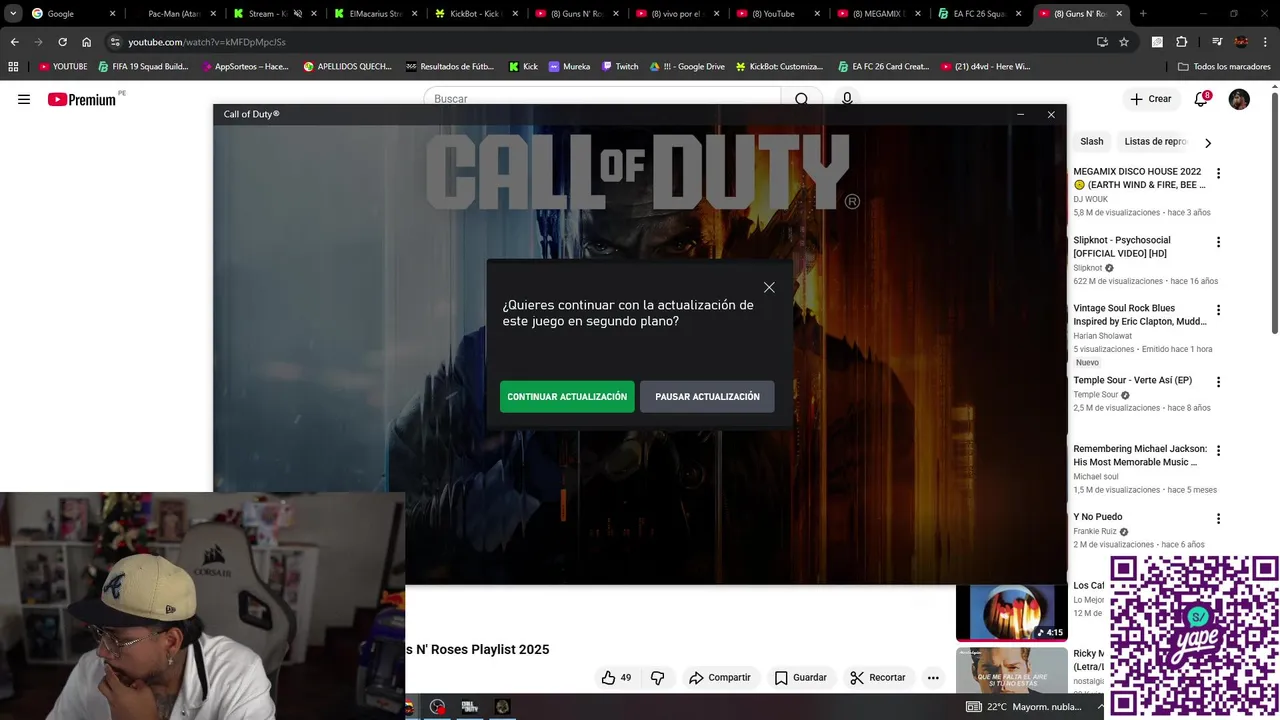Open more actions ellipsis beside Recortar
Screen dimensions: 1280x720
click(933, 677)
